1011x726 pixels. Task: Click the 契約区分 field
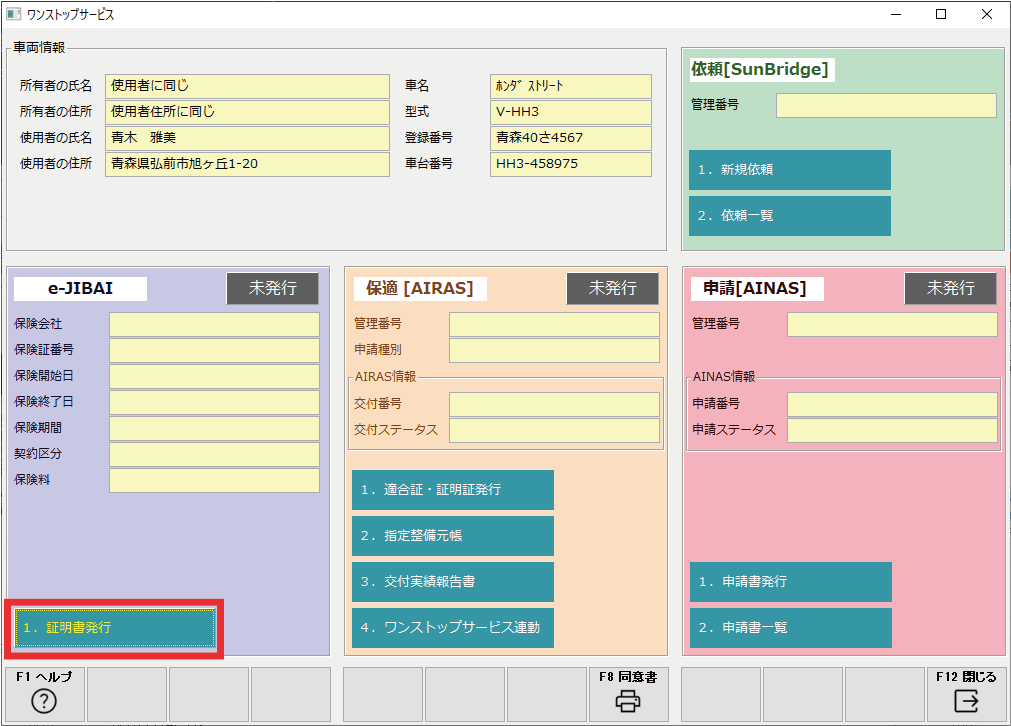214,454
